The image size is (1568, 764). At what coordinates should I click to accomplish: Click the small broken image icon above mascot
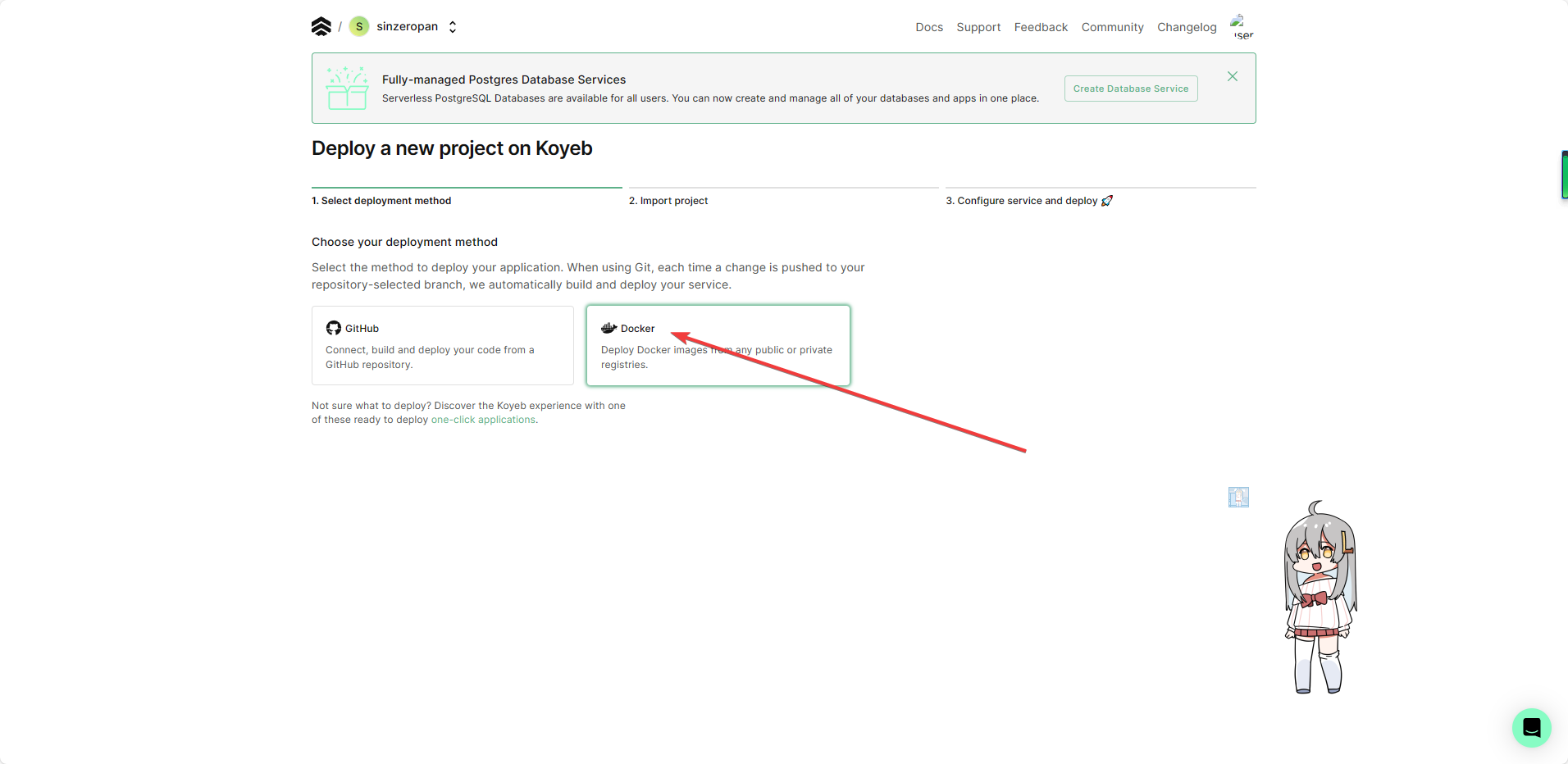[1238, 497]
